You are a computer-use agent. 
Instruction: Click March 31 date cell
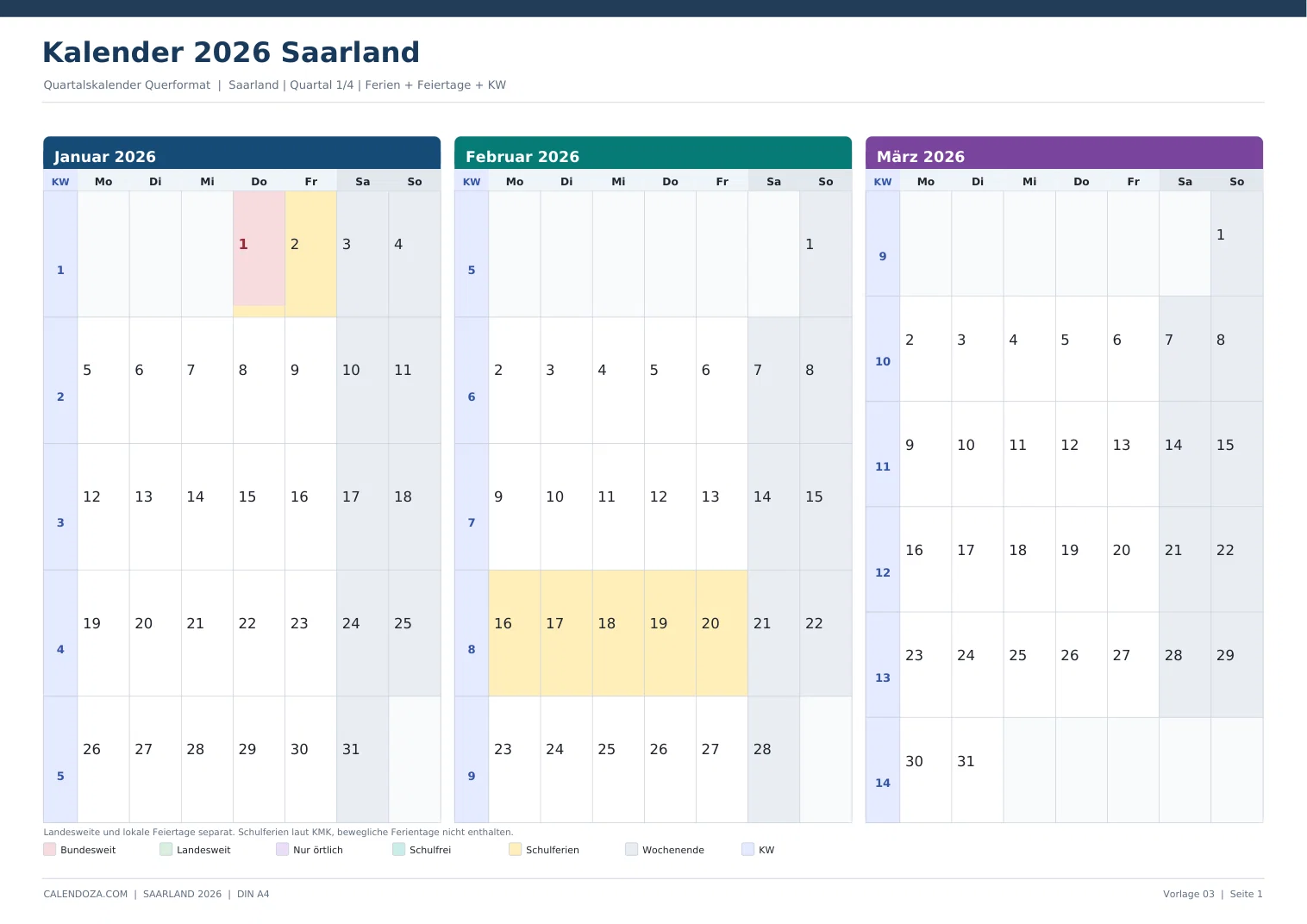(978, 770)
